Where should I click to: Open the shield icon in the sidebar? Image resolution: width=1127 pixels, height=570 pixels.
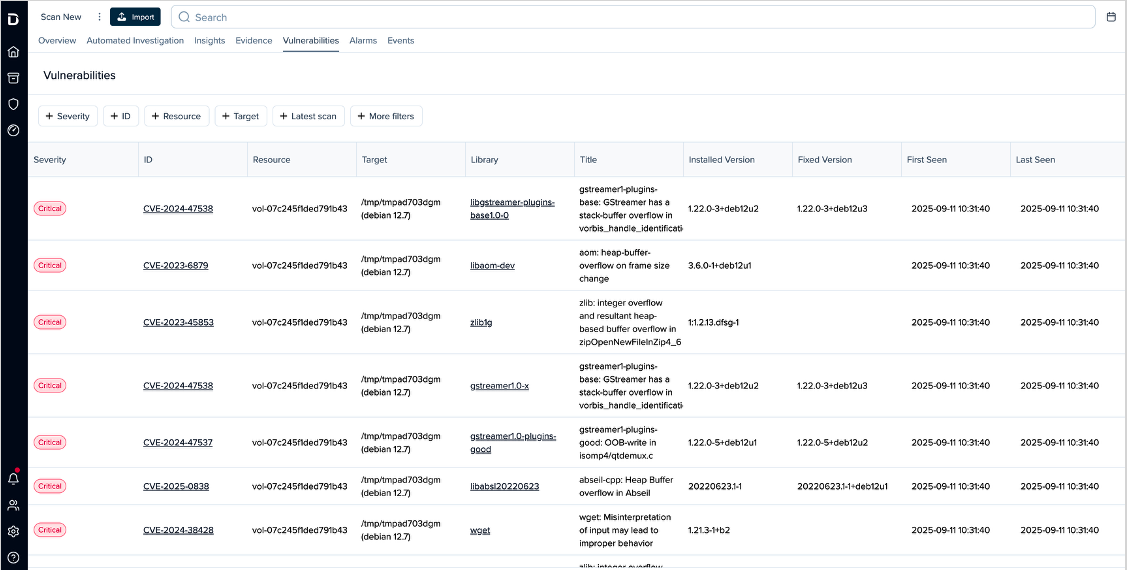tap(13, 104)
